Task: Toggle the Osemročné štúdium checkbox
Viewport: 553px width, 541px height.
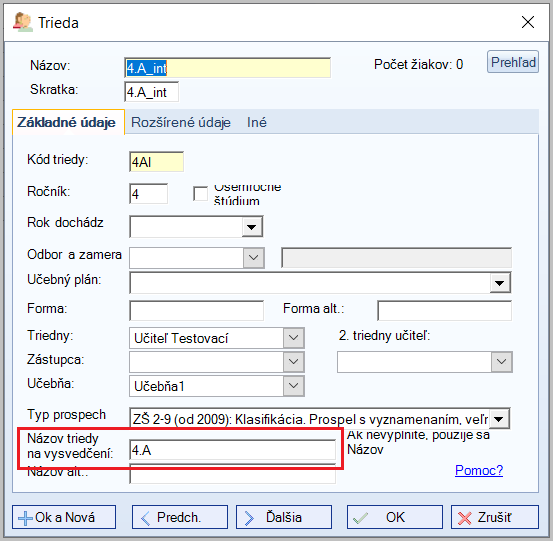Action: point(200,194)
